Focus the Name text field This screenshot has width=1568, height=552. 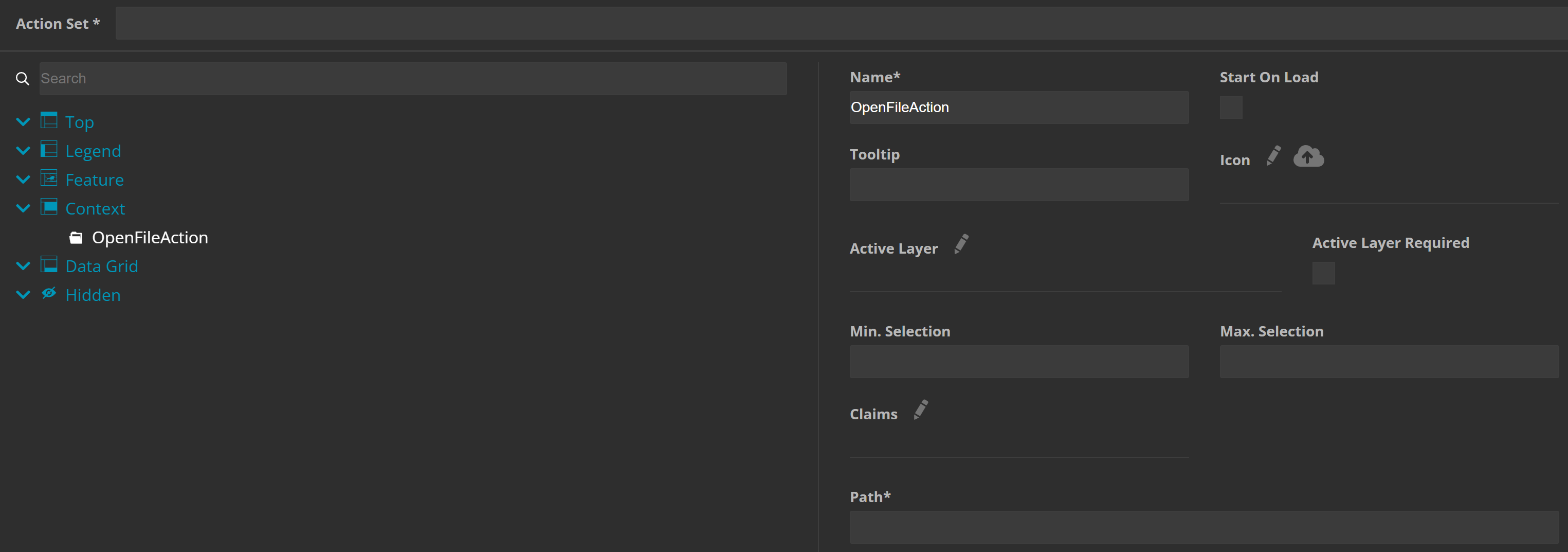pos(1018,108)
